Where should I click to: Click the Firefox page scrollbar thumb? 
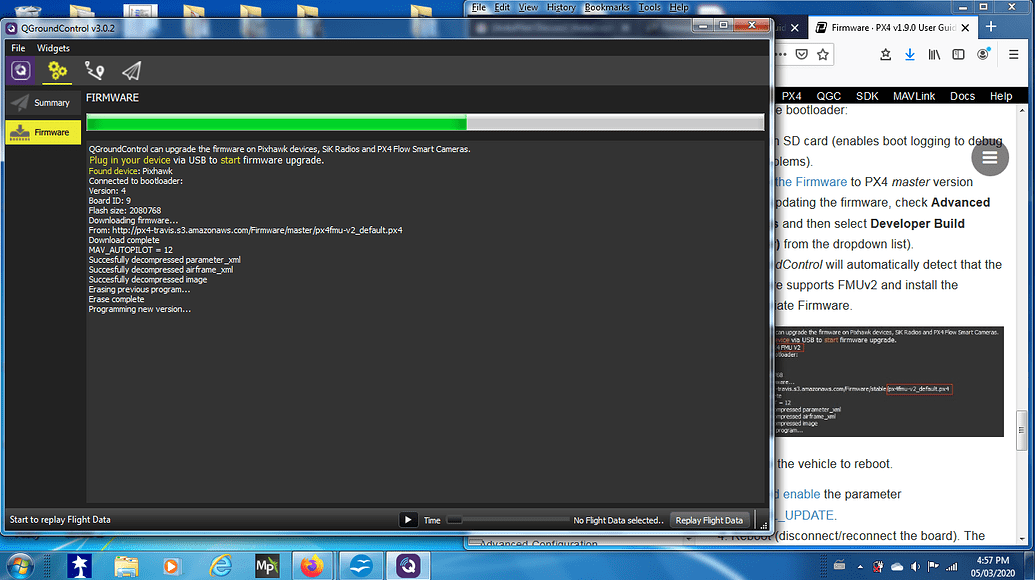tap(1022, 430)
